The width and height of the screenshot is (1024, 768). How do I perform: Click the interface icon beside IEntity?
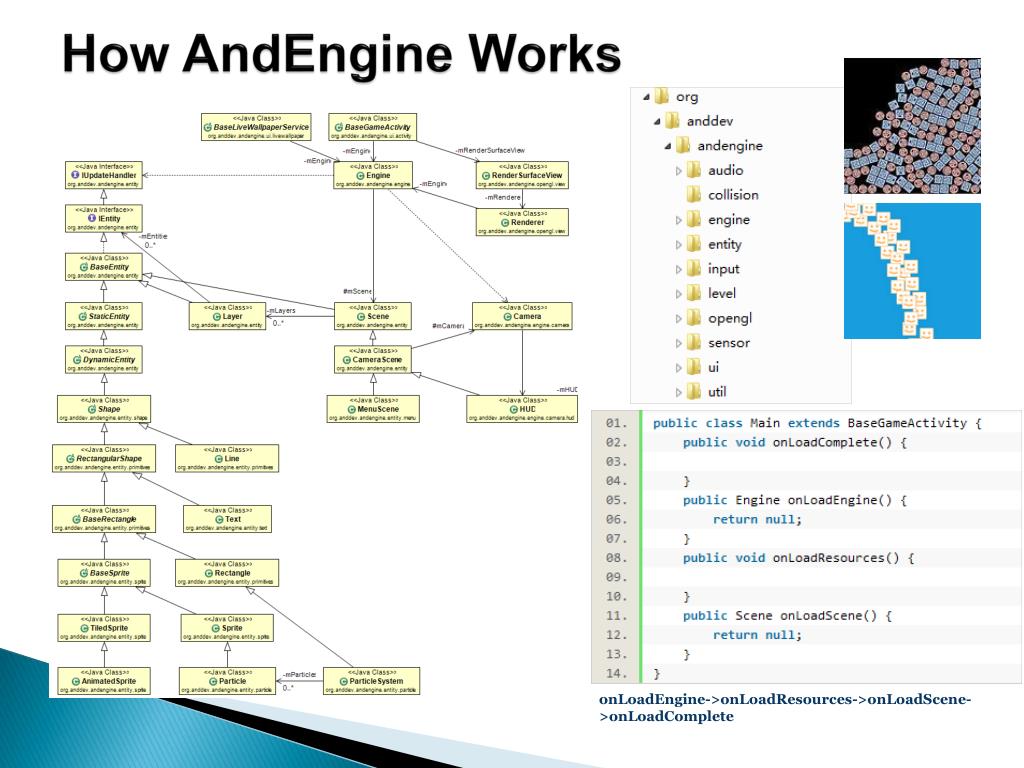coord(92,219)
